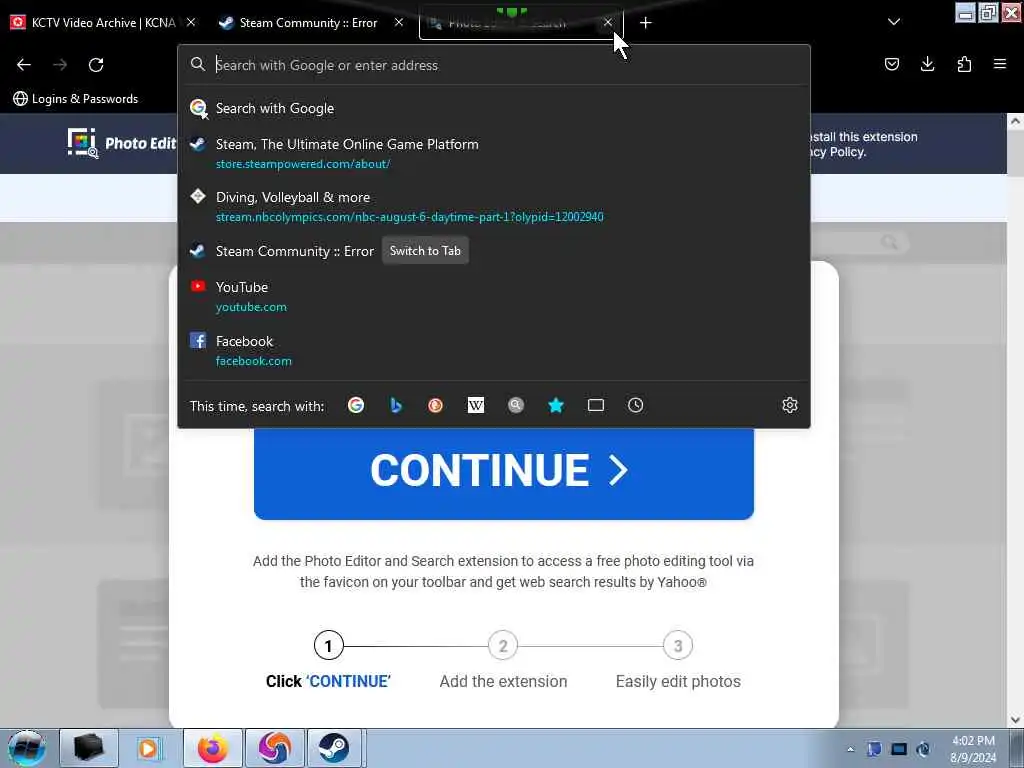Open the Pocket save icon

click(891, 63)
